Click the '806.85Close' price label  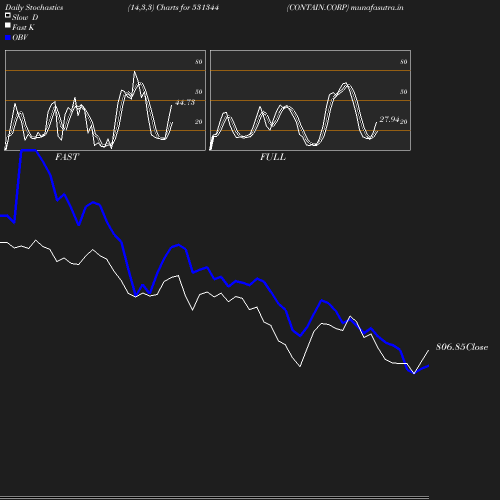[462, 347]
